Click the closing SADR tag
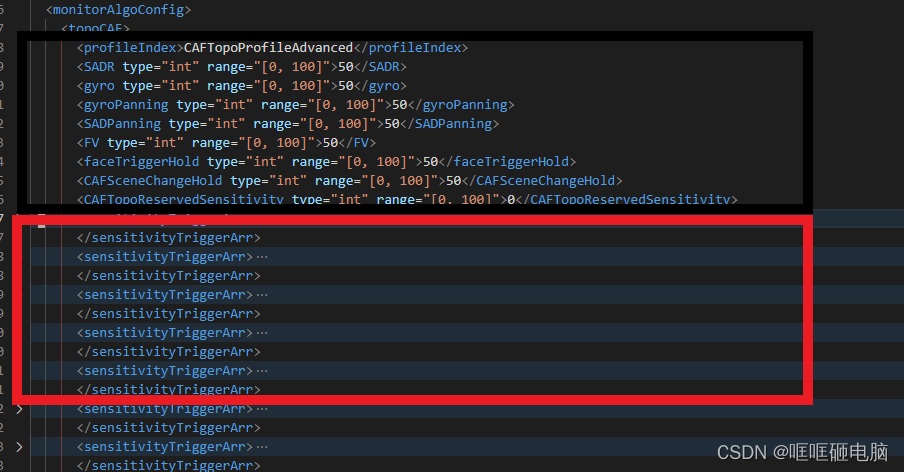Viewport: 904px width, 472px height. click(x=380, y=66)
